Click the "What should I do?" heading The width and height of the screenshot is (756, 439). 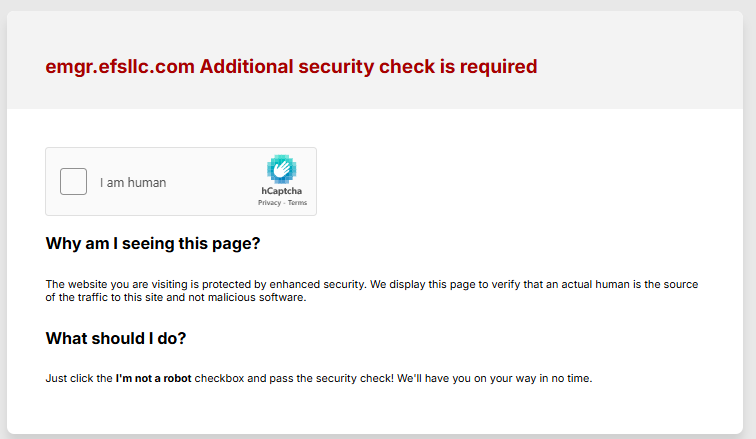tap(116, 338)
